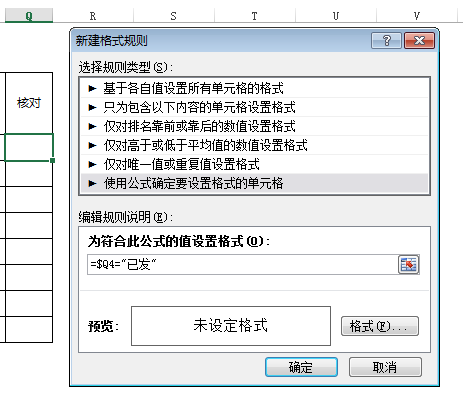Click the range selector icon in formula box
463x400 pixels.
[409, 265]
